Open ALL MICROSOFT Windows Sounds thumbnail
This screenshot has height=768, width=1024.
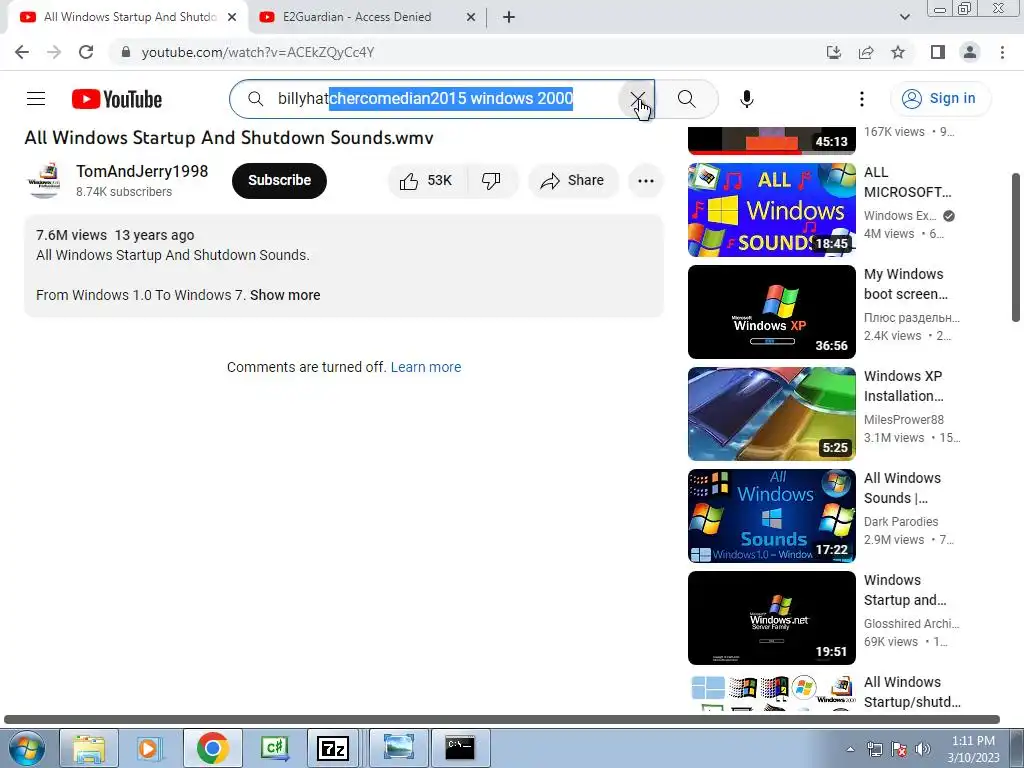click(x=771, y=210)
